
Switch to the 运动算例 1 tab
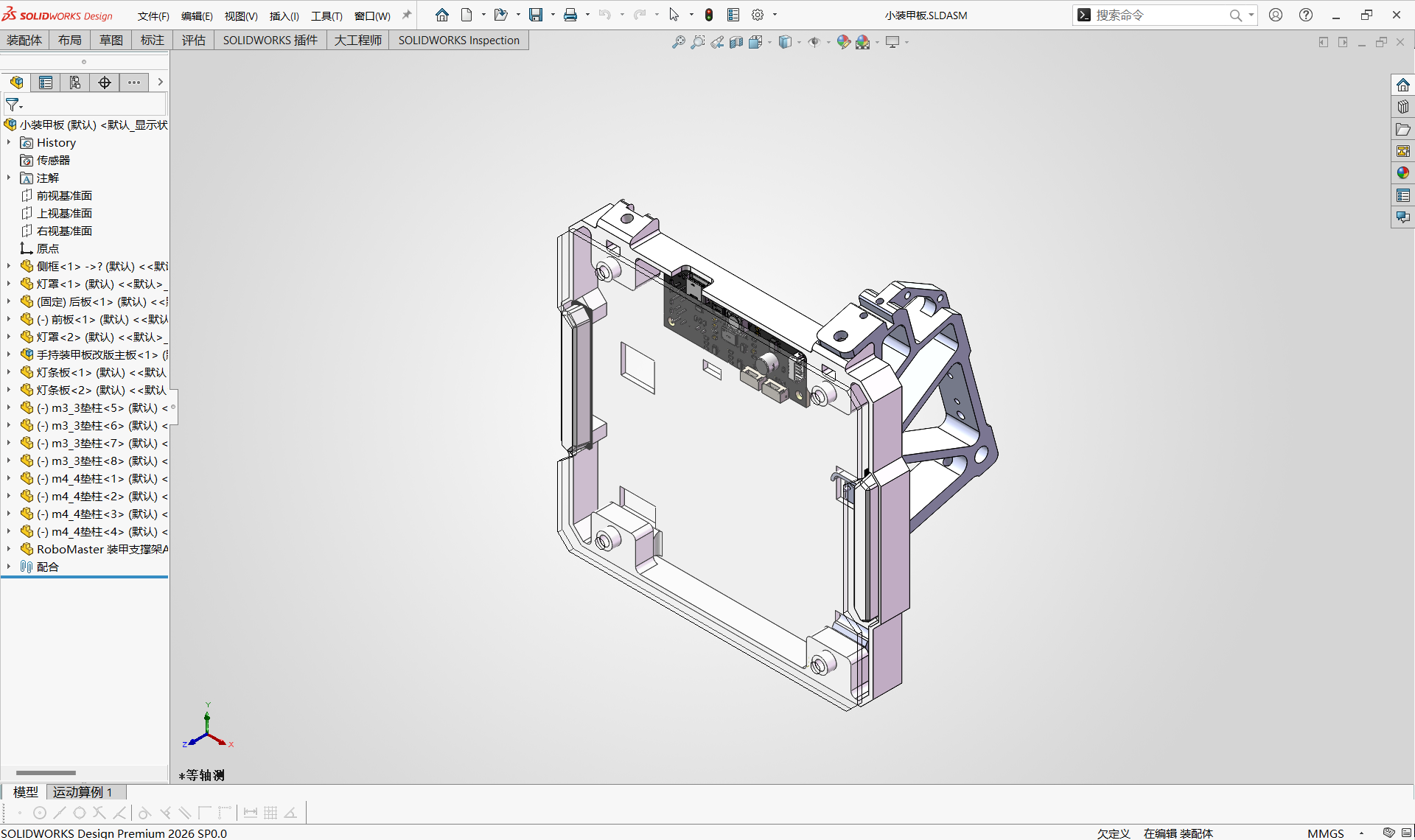[x=83, y=791]
